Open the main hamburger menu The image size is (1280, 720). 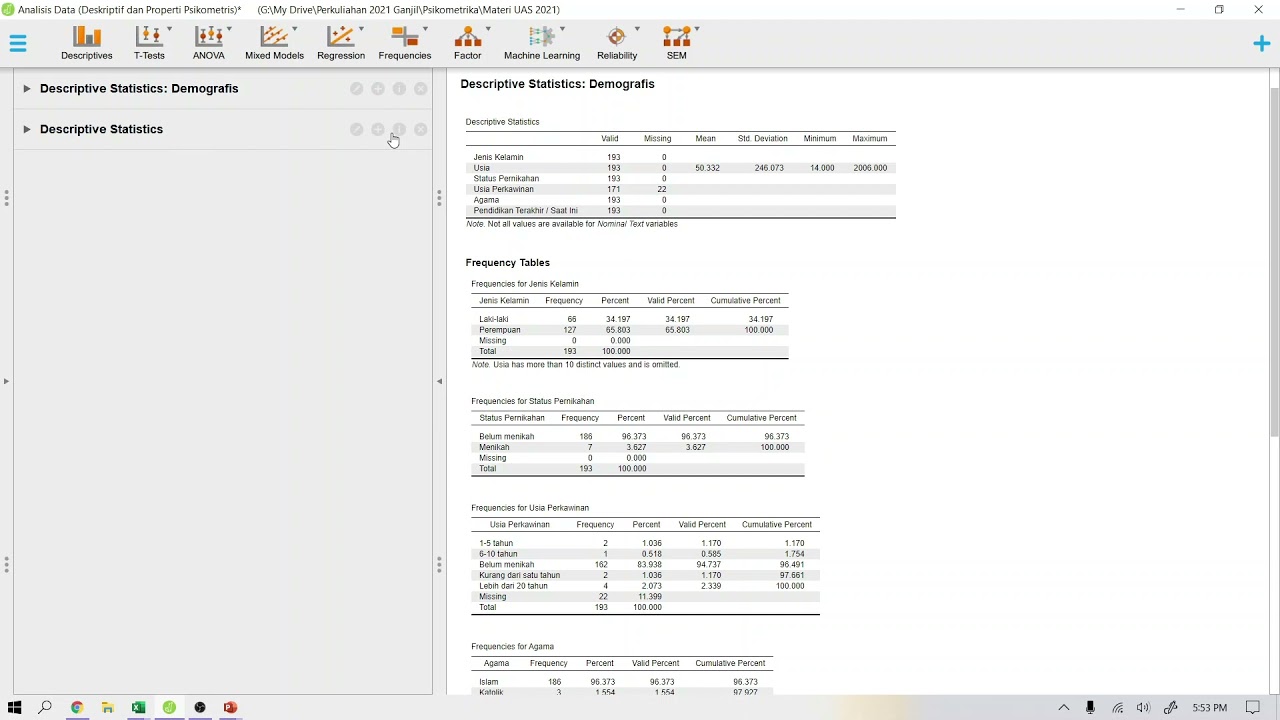coord(18,43)
